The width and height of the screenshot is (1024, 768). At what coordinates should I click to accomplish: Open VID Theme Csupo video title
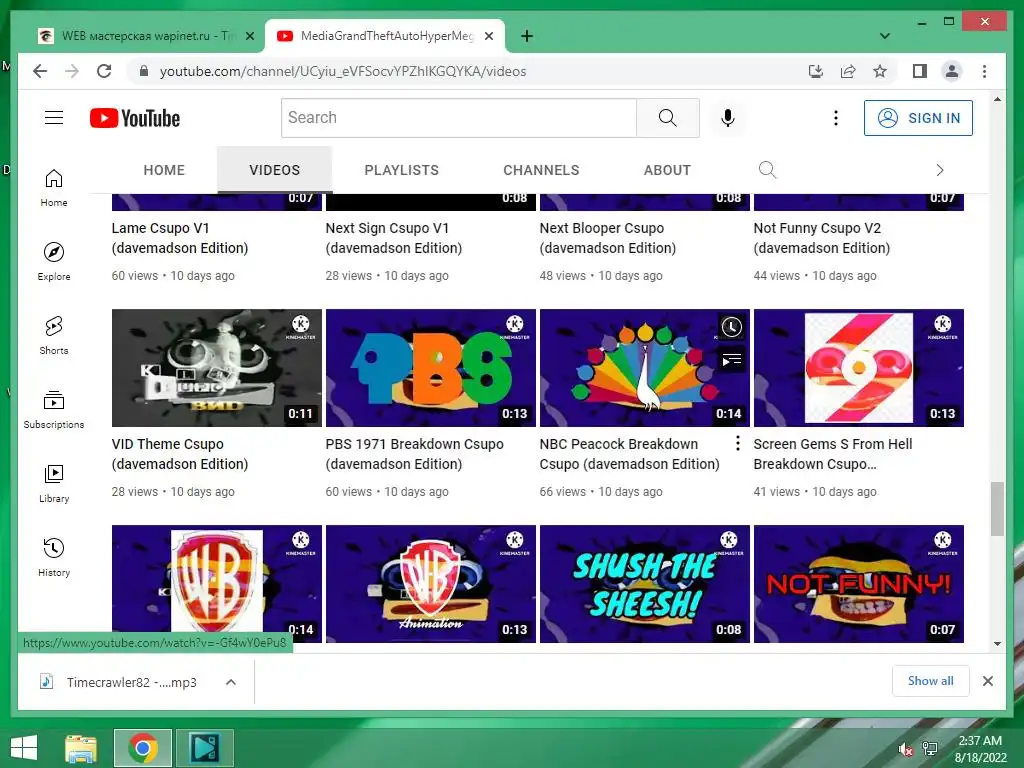pos(180,454)
